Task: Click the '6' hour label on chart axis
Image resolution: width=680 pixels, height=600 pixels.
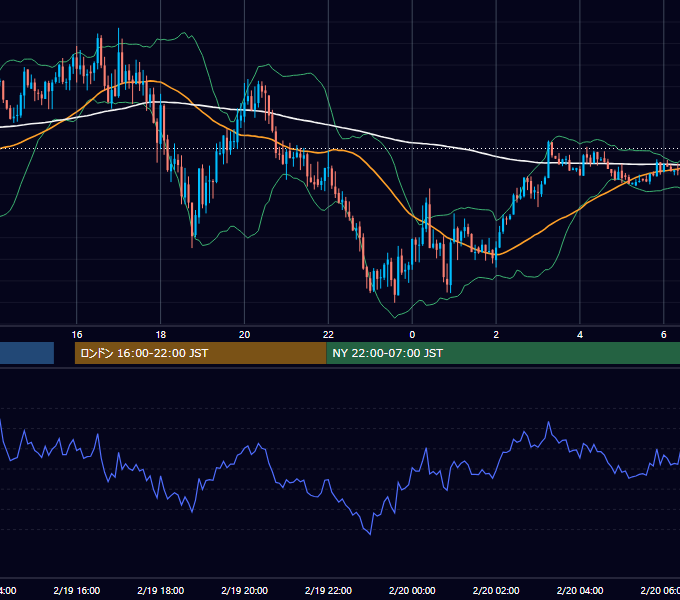Action: pyautogui.click(x=664, y=334)
